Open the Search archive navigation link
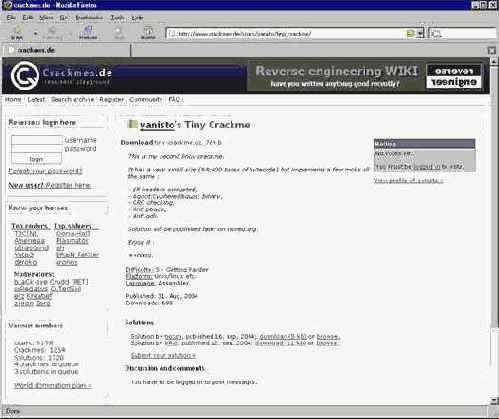 pos(72,99)
